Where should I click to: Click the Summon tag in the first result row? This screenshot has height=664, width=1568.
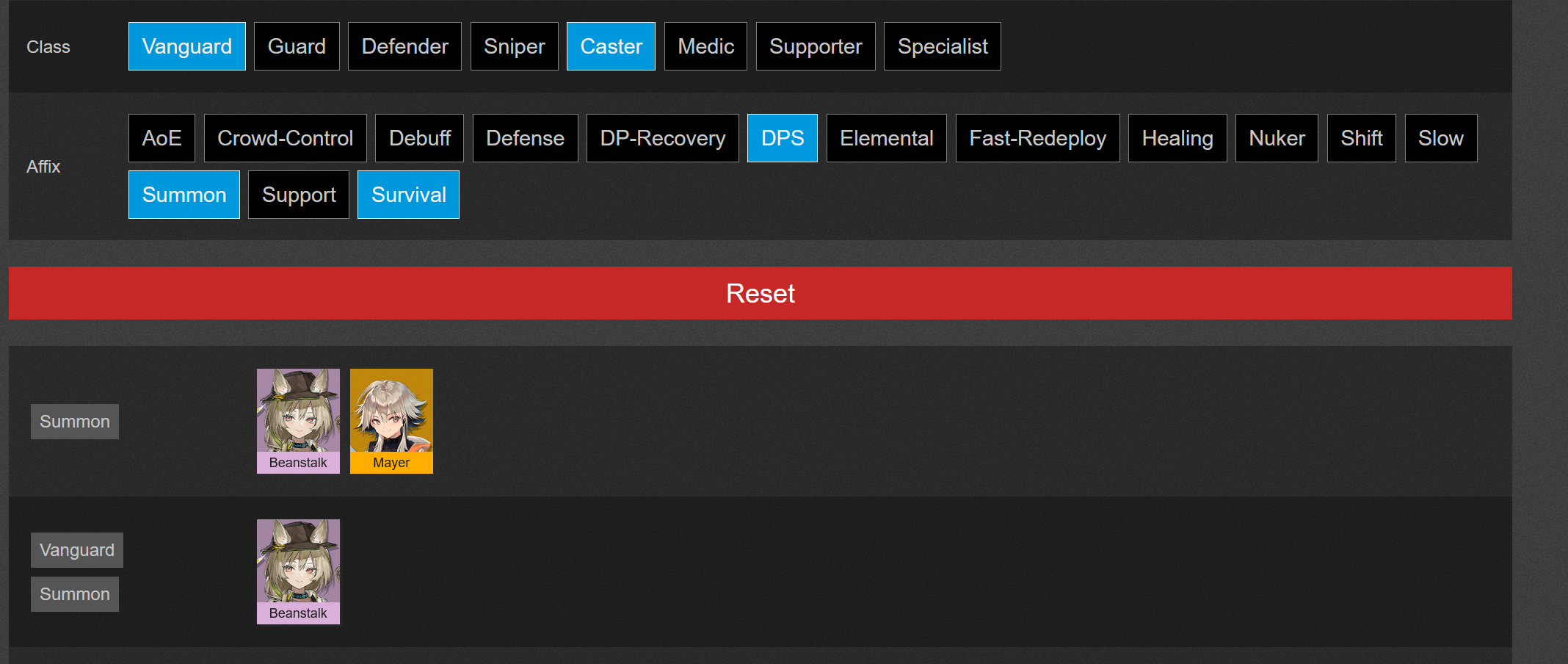pyautogui.click(x=75, y=422)
